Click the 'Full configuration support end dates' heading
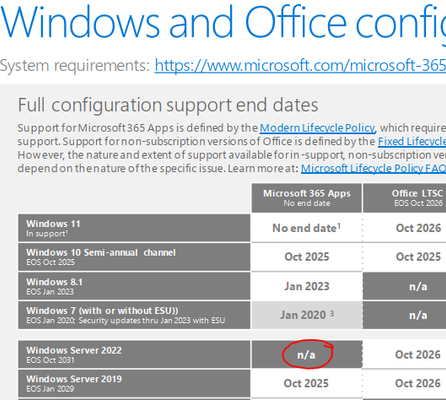Image resolution: width=446 pixels, height=400 pixels. click(x=168, y=105)
